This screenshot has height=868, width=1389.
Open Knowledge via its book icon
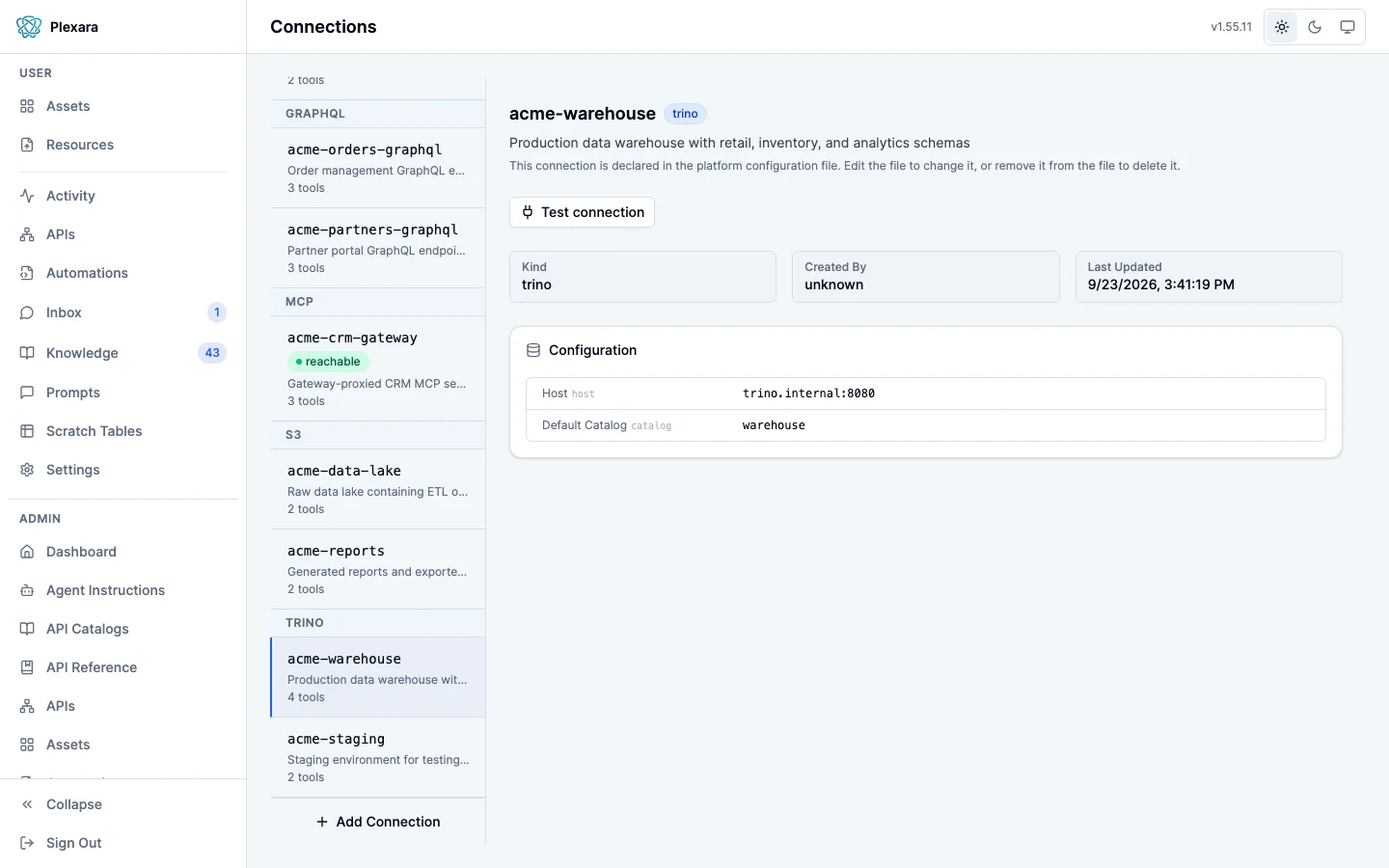pos(27,353)
